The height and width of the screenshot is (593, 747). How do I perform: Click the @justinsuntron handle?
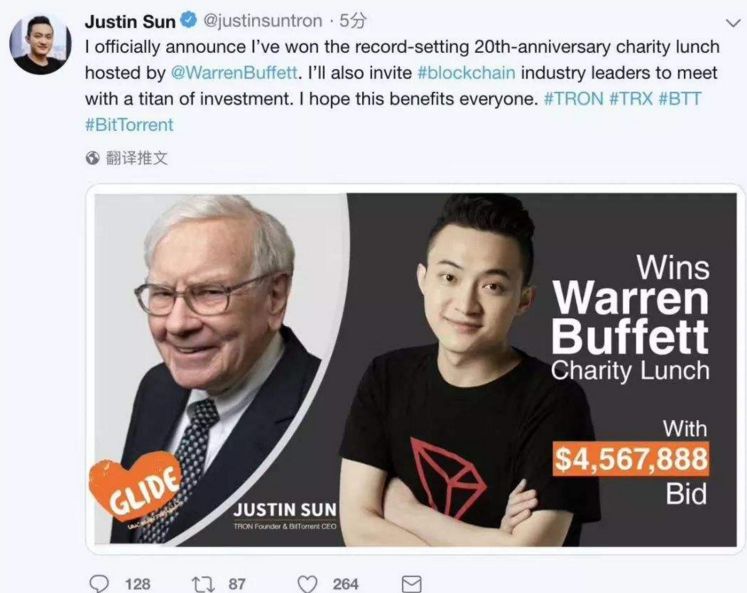click(262, 21)
